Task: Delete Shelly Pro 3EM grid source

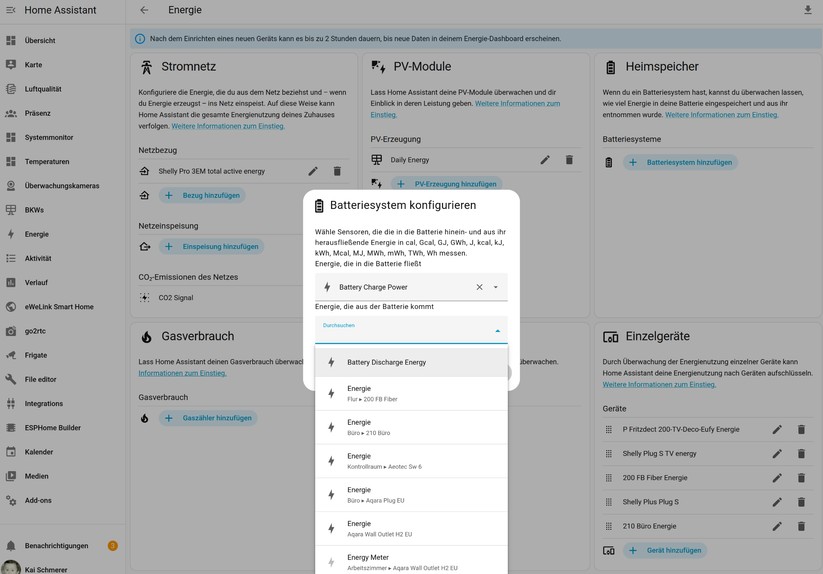Action: (x=337, y=171)
